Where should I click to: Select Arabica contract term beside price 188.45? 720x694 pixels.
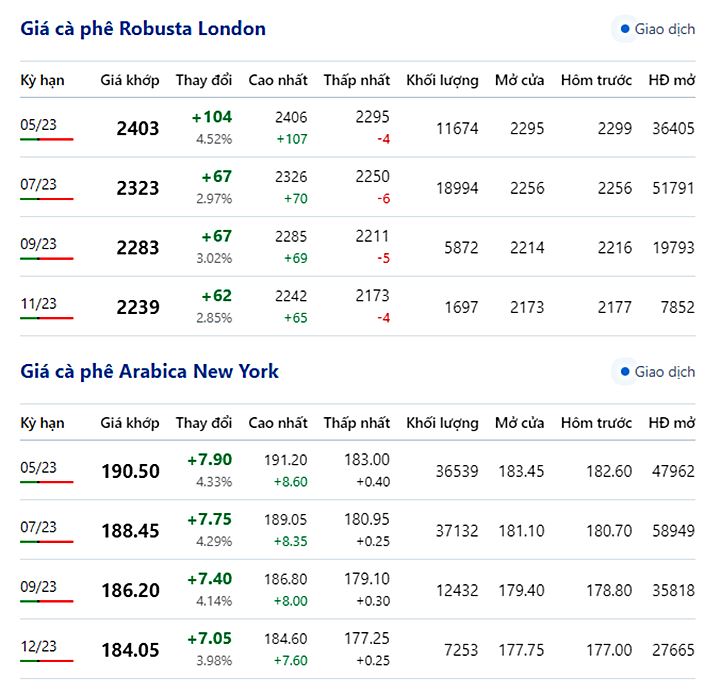(38, 527)
